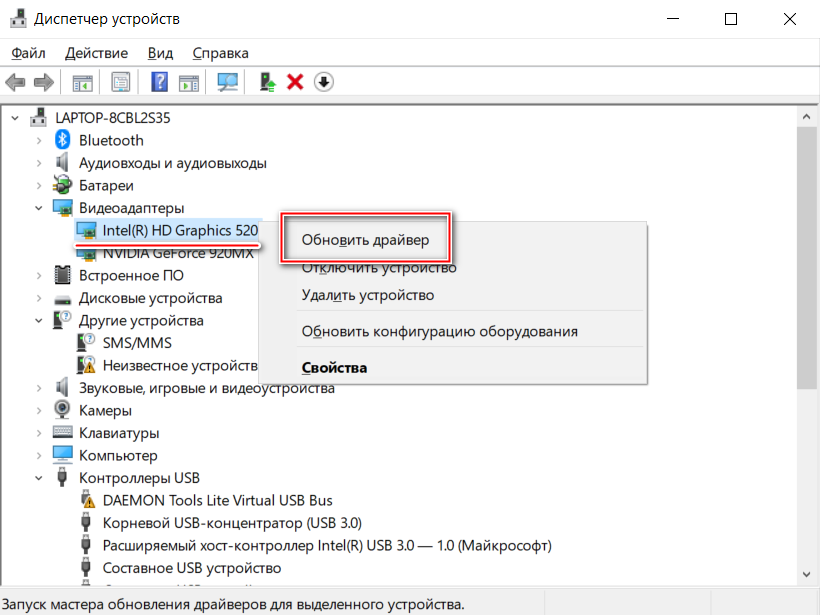Select the SMS/MMS device entry
The height and width of the screenshot is (615, 820).
coord(137,343)
